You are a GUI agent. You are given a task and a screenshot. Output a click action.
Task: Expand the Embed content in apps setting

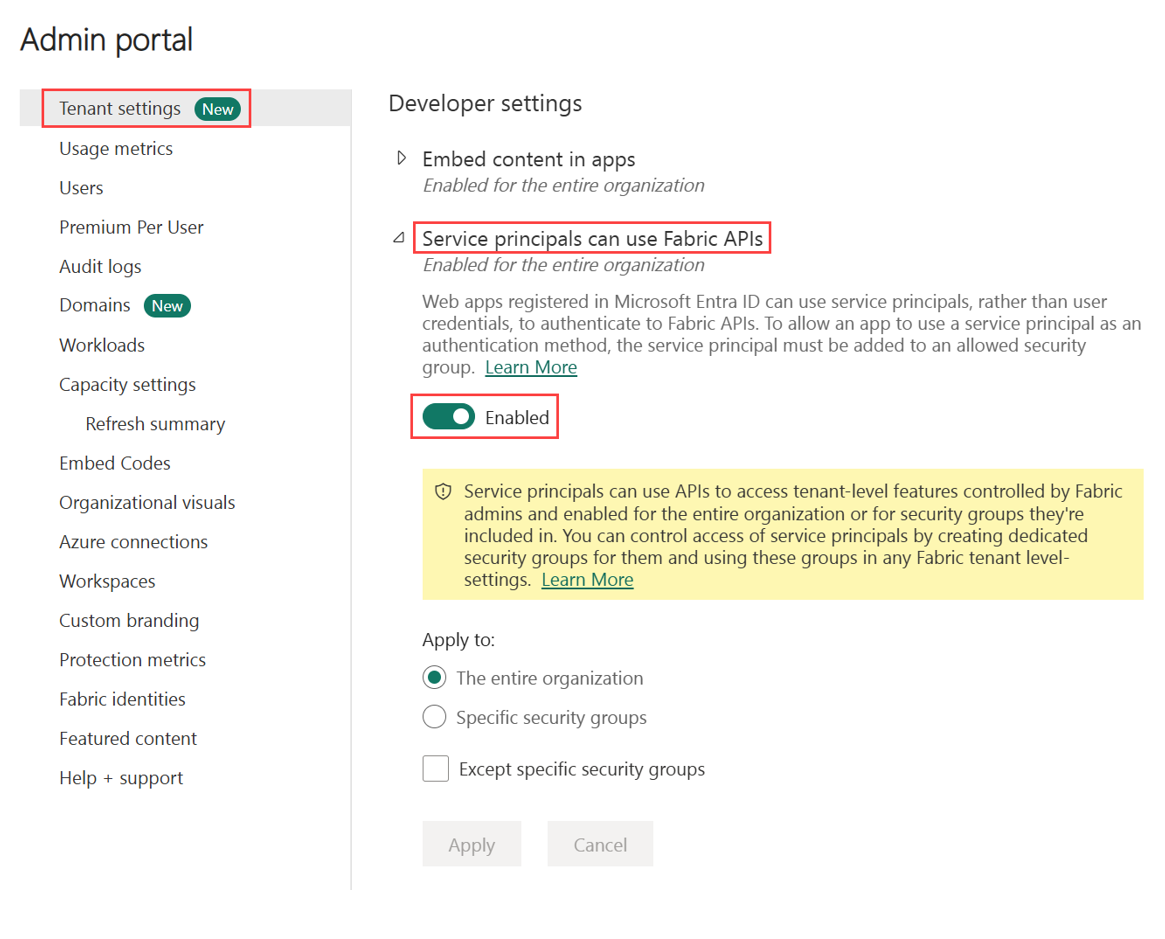(400, 158)
